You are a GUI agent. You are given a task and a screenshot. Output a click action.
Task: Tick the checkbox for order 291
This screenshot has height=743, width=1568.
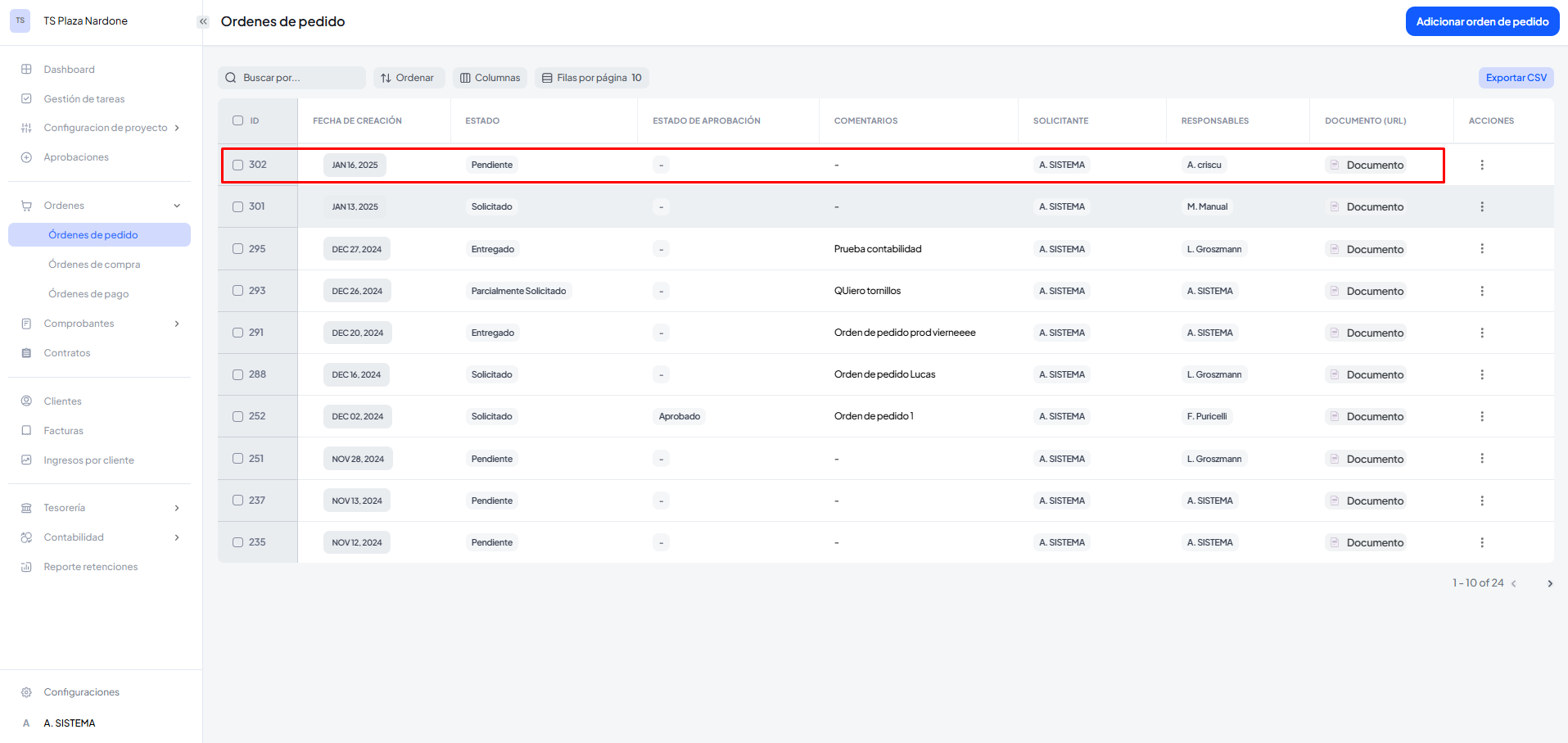(x=237, y=333)
